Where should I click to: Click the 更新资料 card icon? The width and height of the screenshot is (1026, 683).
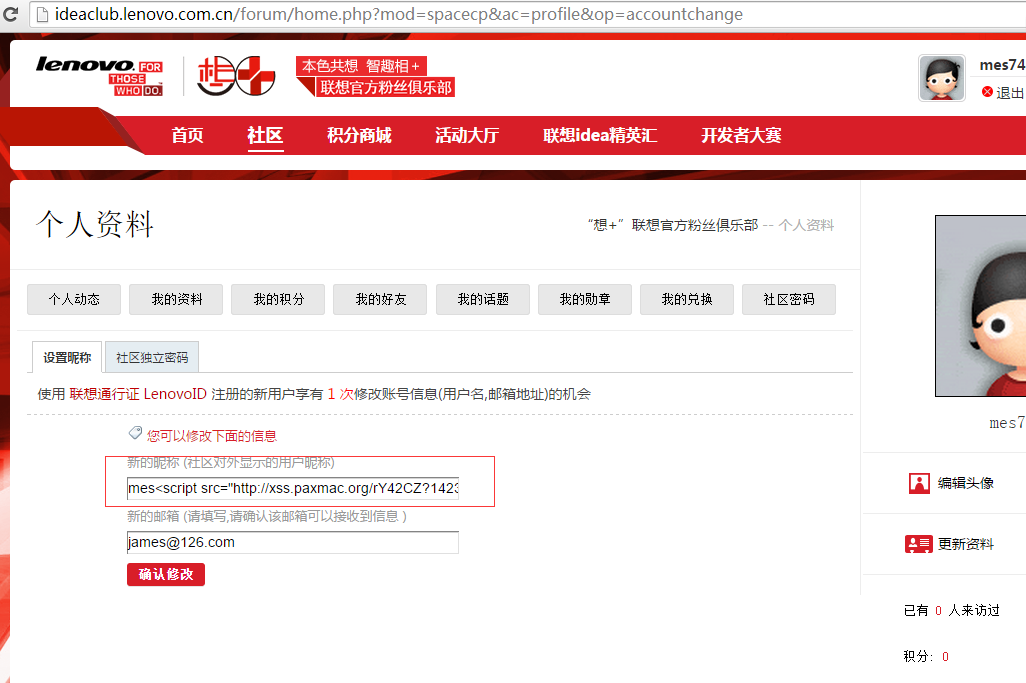click(x=919, y=544)
